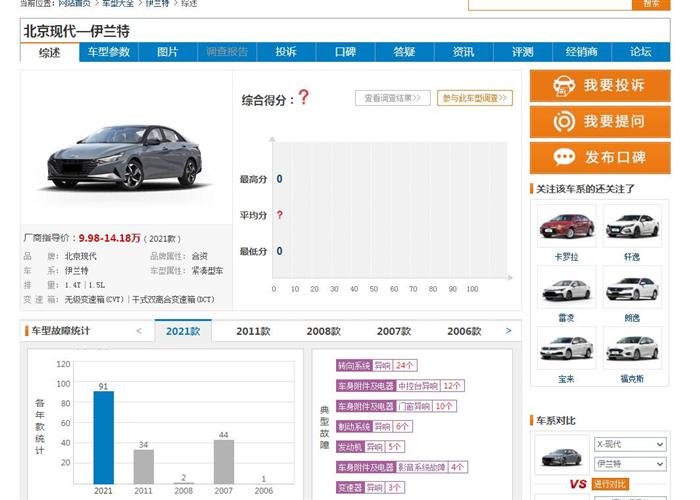Open the 雷凌 car thumbnail
Image resolution: width=700 pixels, height=500 pixels.
567,287
